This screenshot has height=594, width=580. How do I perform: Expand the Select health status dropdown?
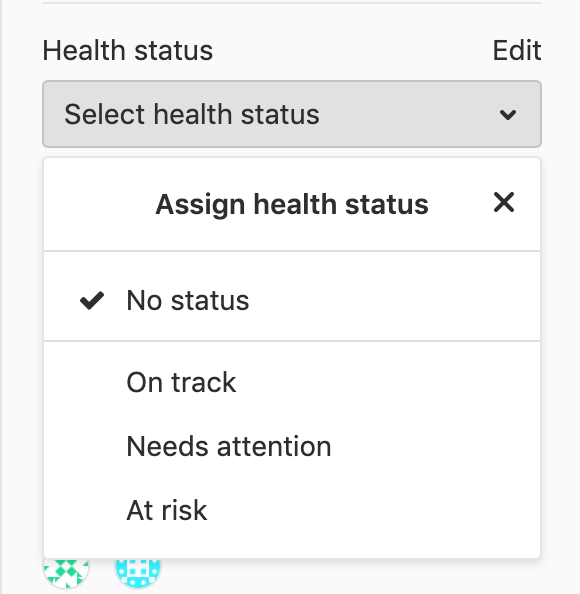(292, 114)
